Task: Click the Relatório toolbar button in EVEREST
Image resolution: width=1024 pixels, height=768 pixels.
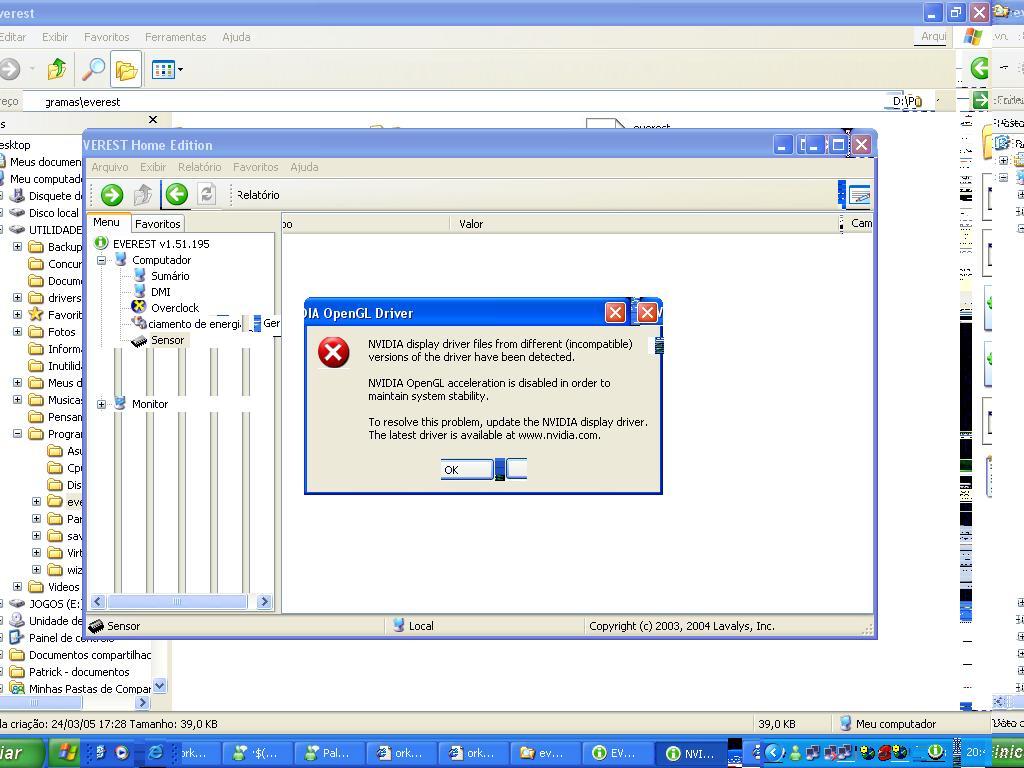Action: pos(258,195)
